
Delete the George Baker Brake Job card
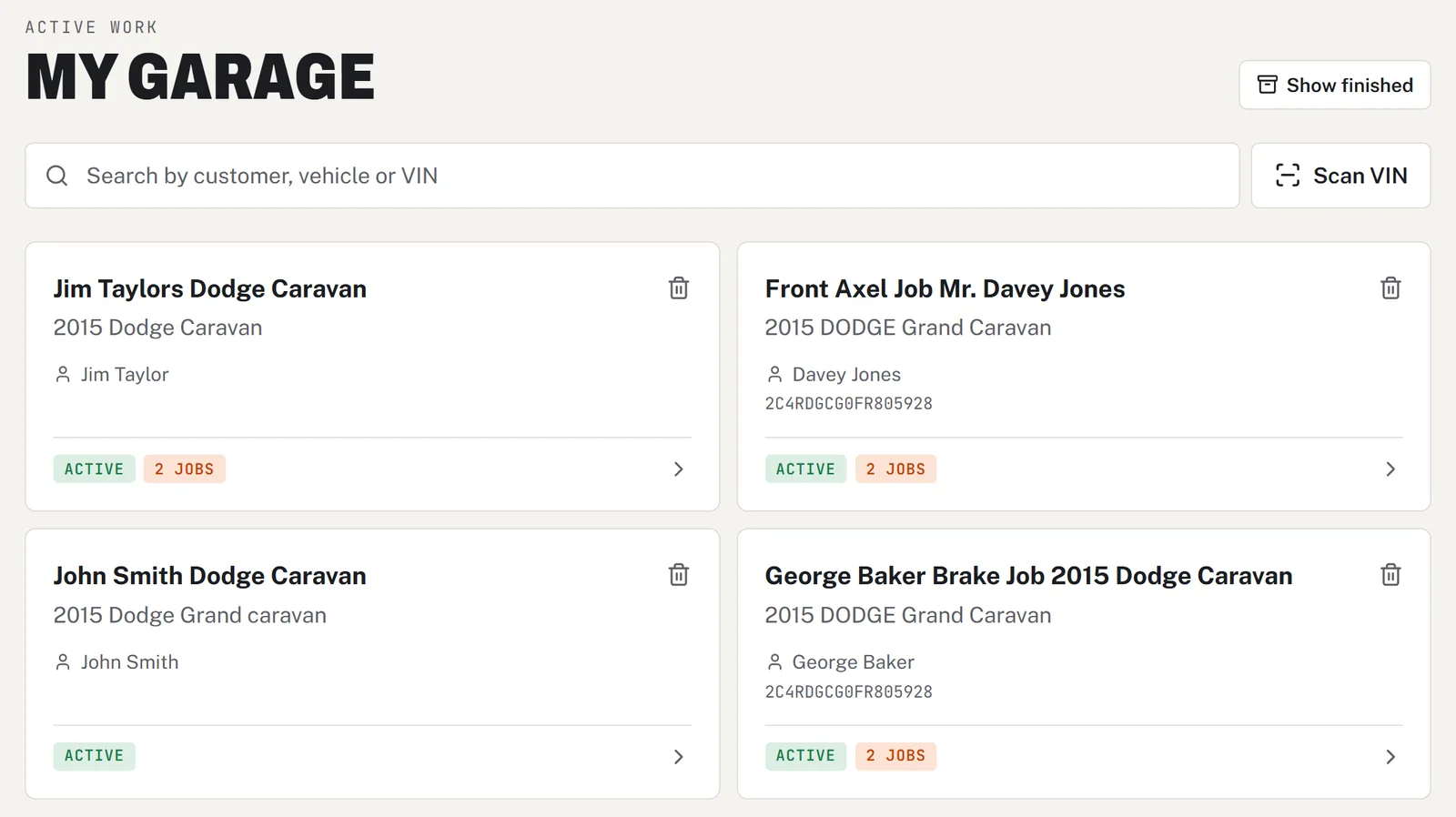[x=1390, y=575]
